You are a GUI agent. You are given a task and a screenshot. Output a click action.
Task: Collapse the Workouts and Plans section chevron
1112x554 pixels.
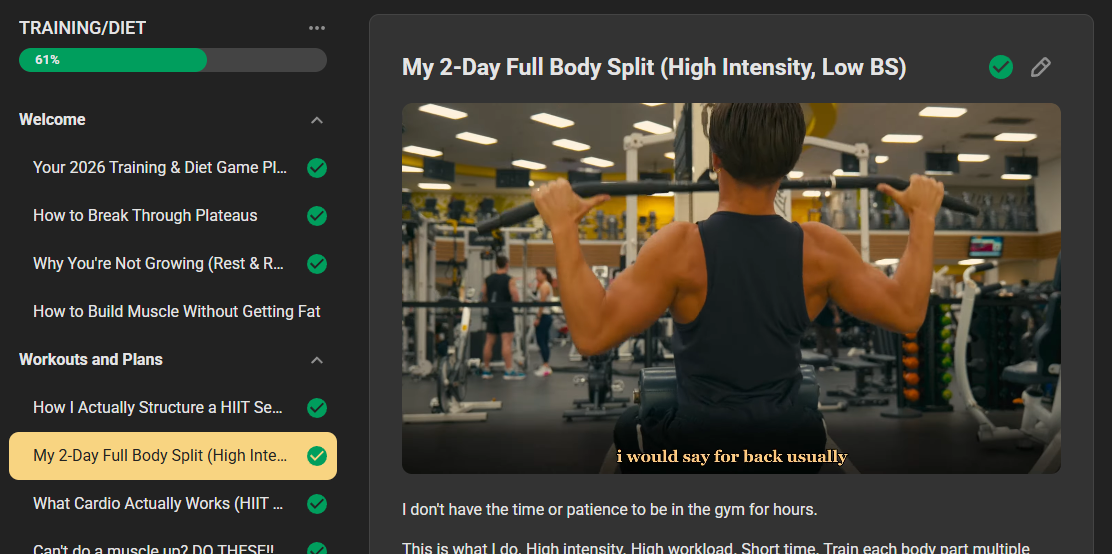point(317,360)
